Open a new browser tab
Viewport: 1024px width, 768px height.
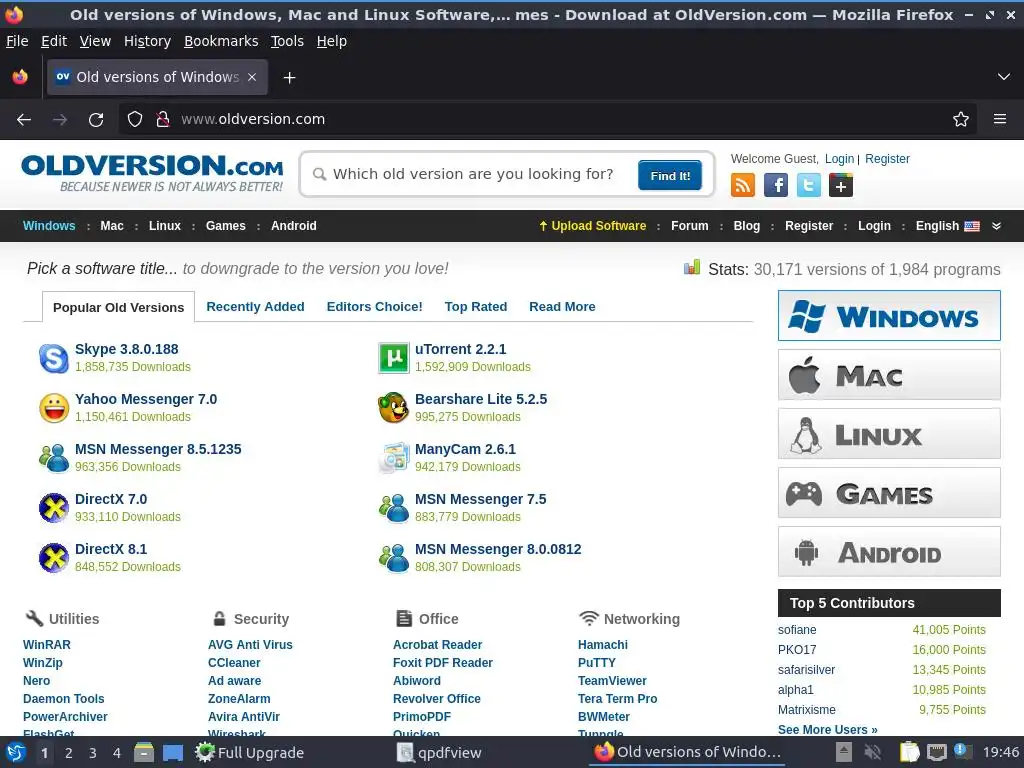[x=289, y=78]
